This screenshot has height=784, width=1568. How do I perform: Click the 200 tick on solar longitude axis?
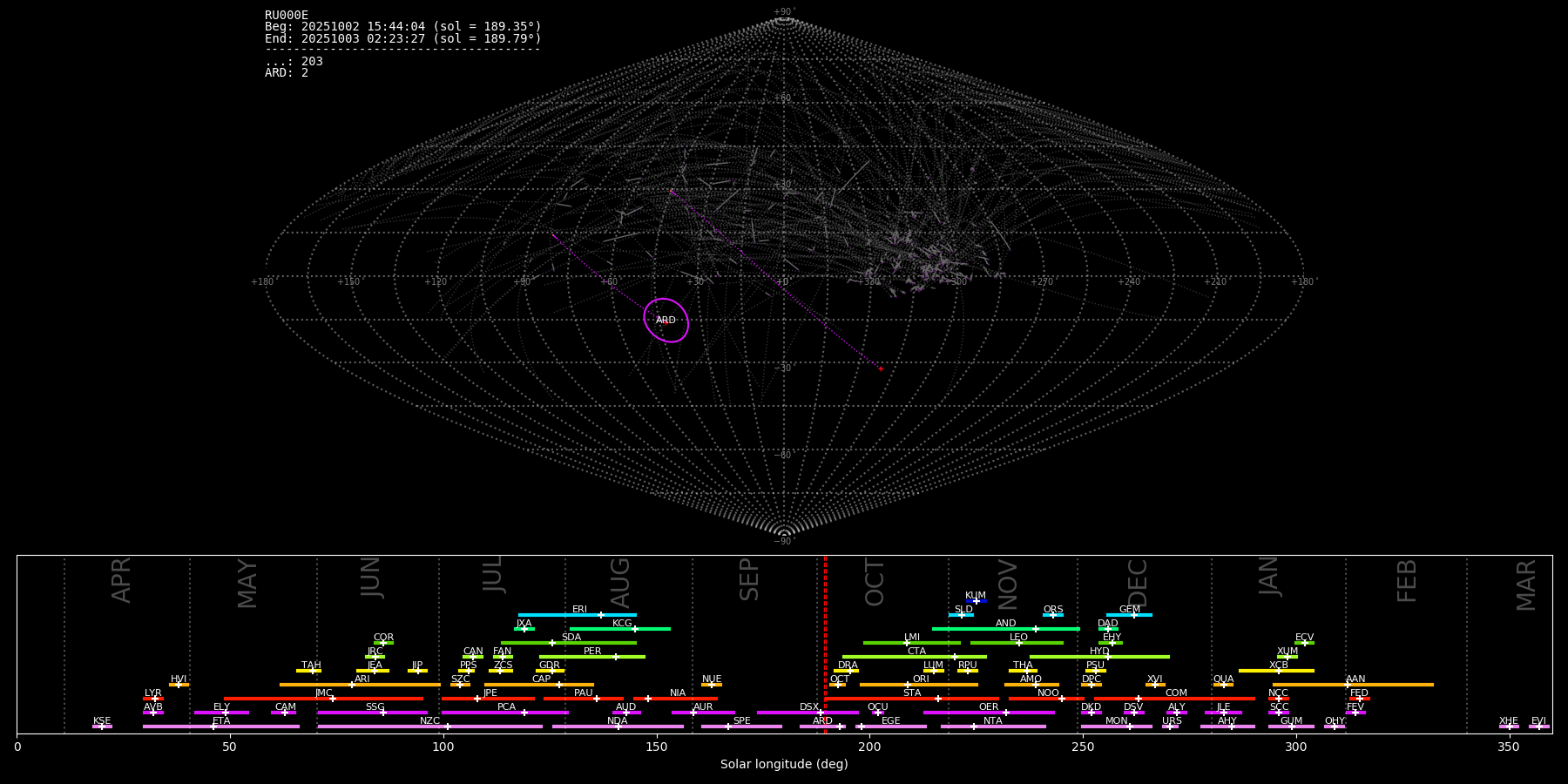[x=869, y=747]
